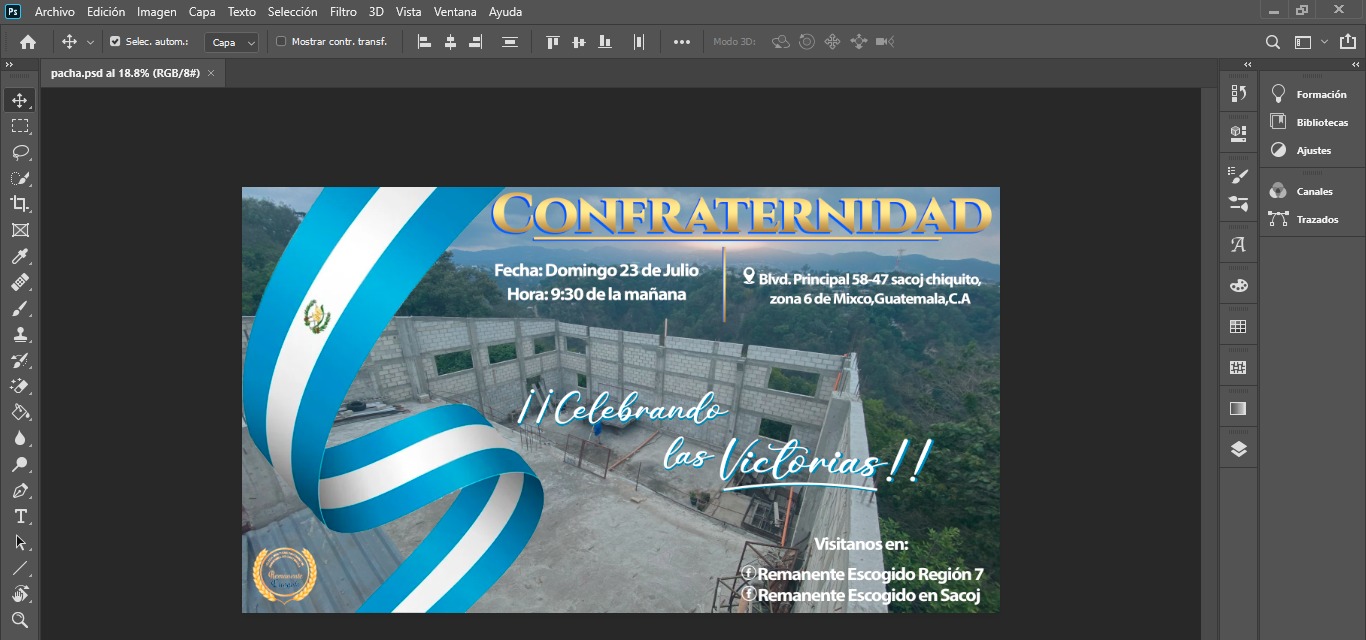
Task: Select the Hand tool
Action: [x=20, y=594]
